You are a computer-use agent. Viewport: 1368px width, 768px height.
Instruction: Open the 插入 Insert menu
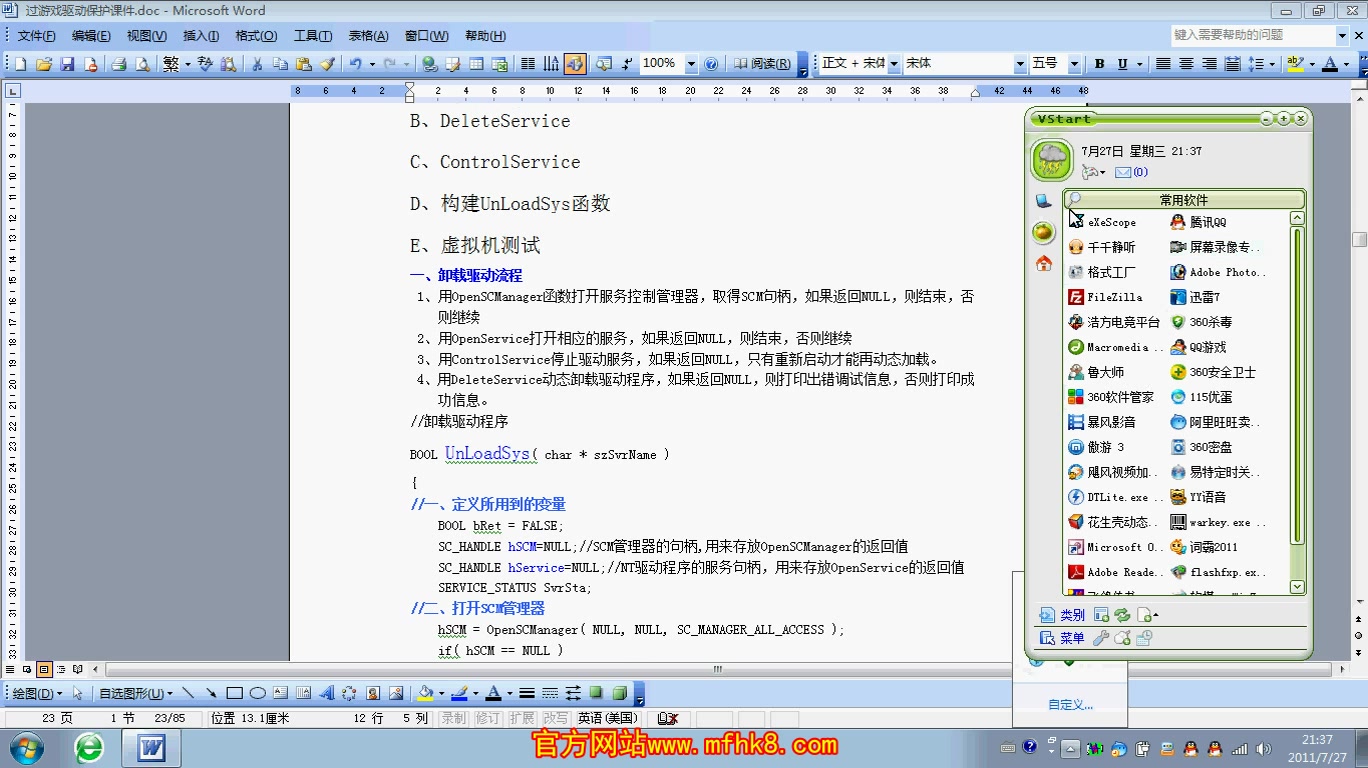click(201, 36)
